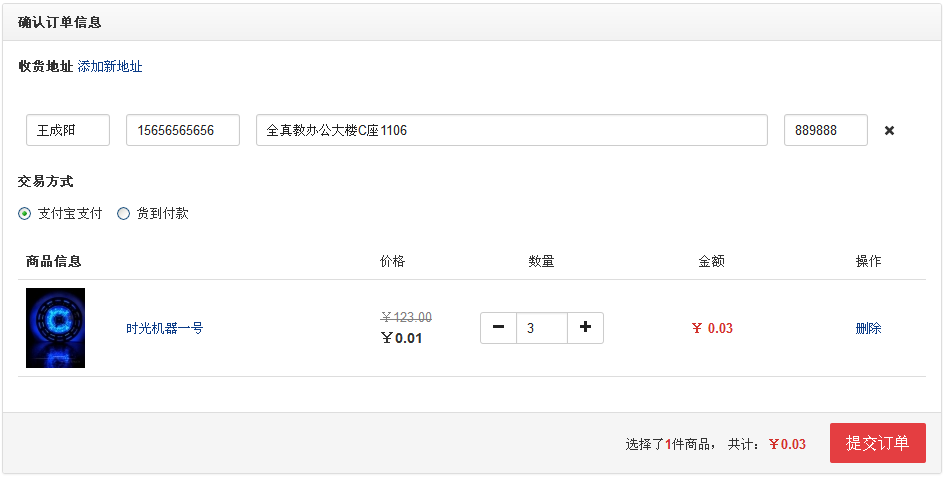This screenshot has height=483, width=947.
Task: Click the 添加新地址 link
Action: tap(110, 67)
